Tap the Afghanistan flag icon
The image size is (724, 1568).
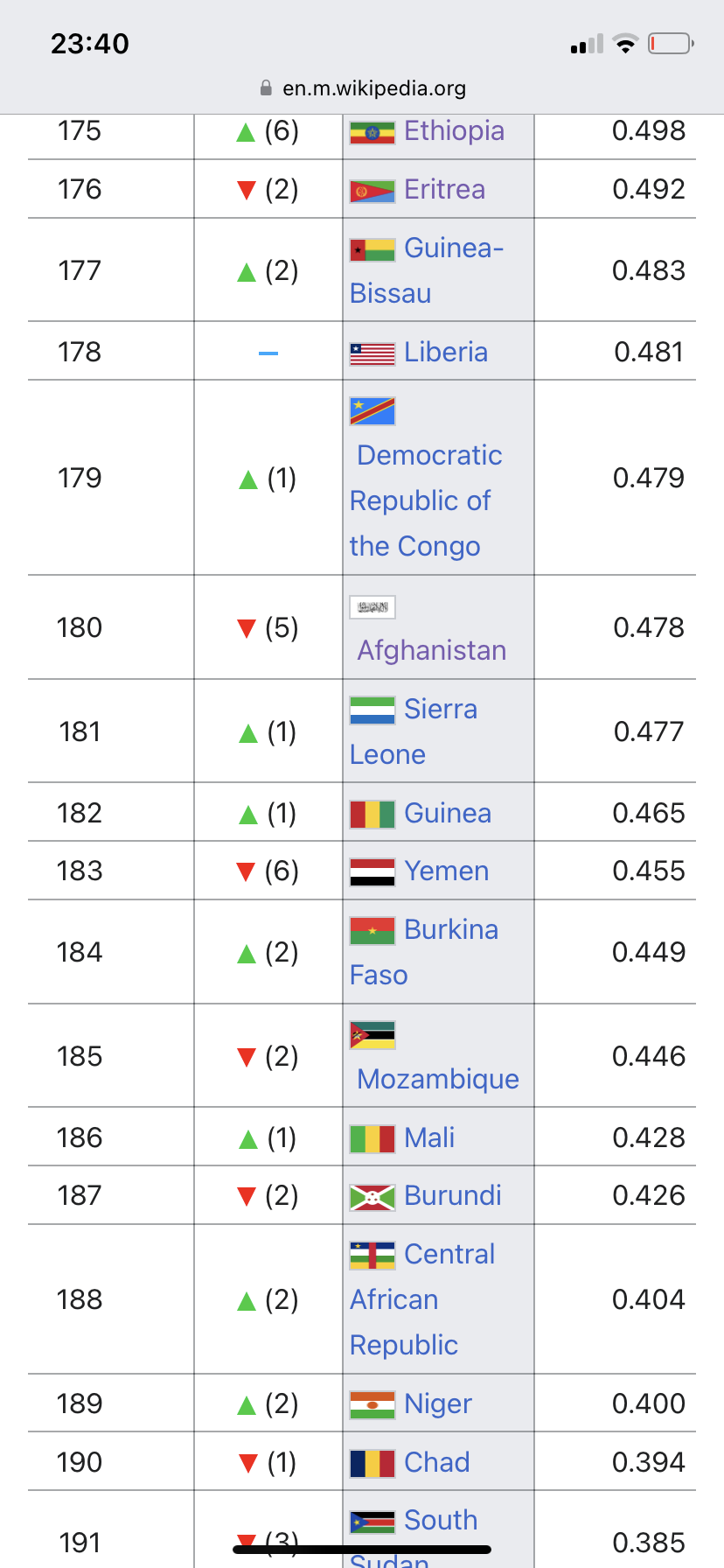point(372,607)
